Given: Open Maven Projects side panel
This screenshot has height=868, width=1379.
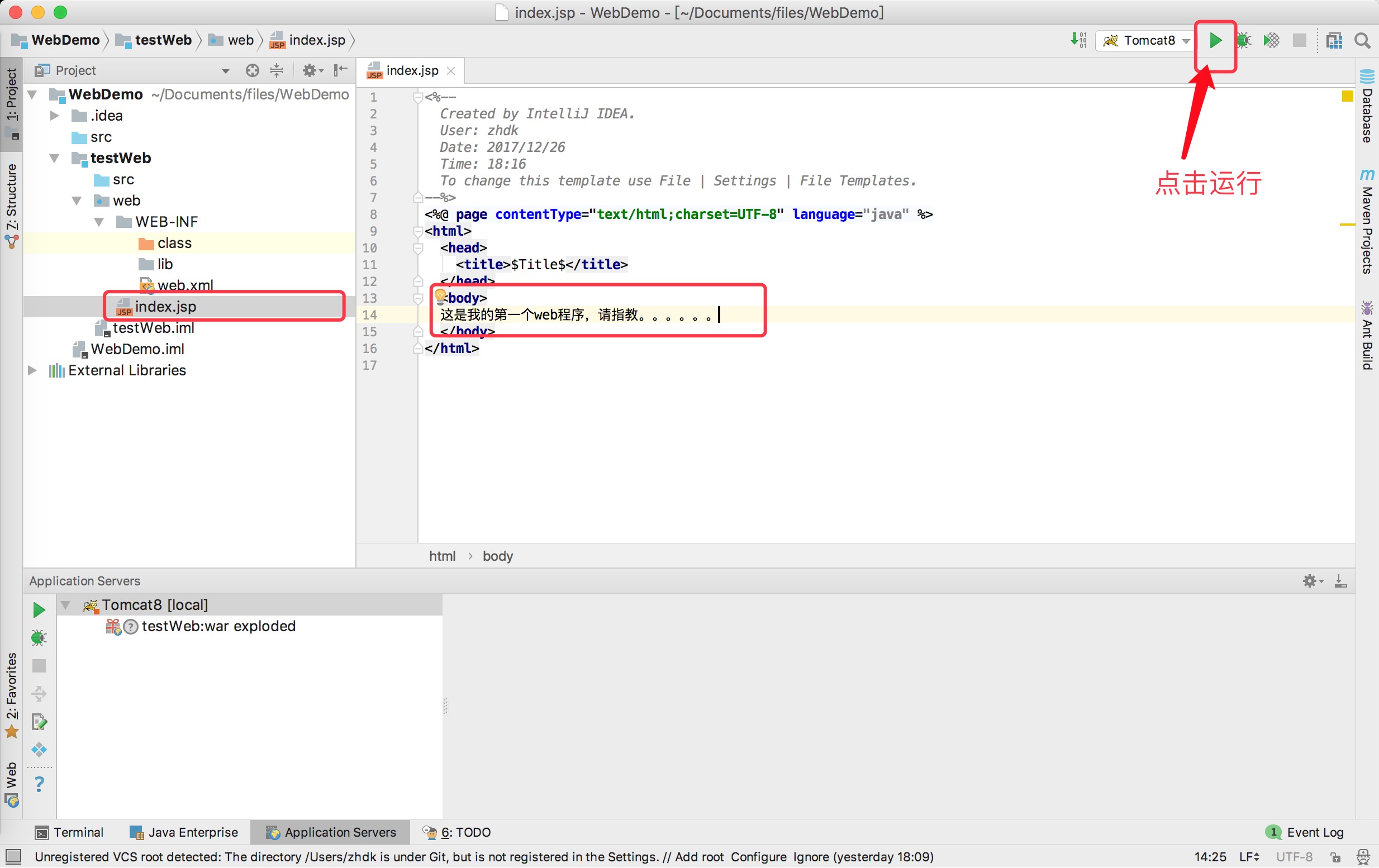Looking at the screenshot, I should coord(1367,222).
